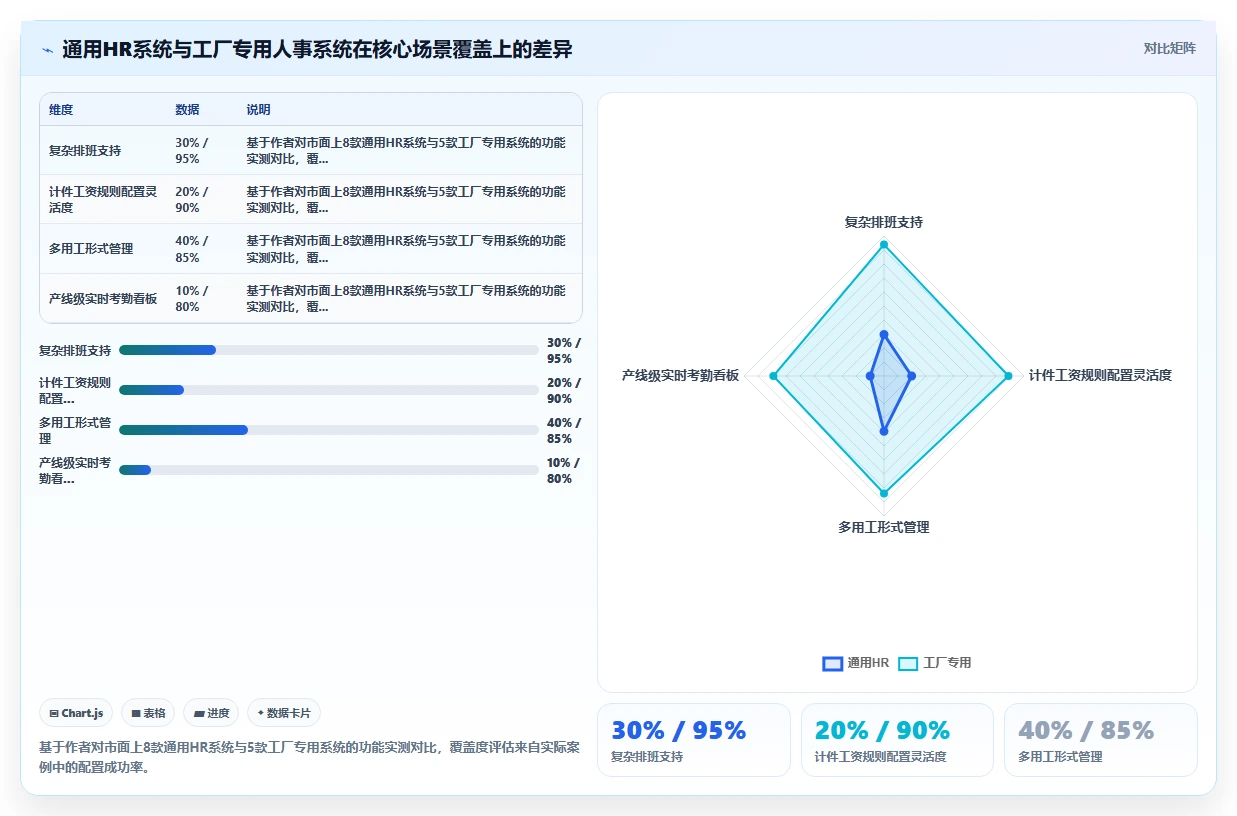Screen dimensions: 1237x816
Task: Click the 进度 chip
Action: point(211,713)
